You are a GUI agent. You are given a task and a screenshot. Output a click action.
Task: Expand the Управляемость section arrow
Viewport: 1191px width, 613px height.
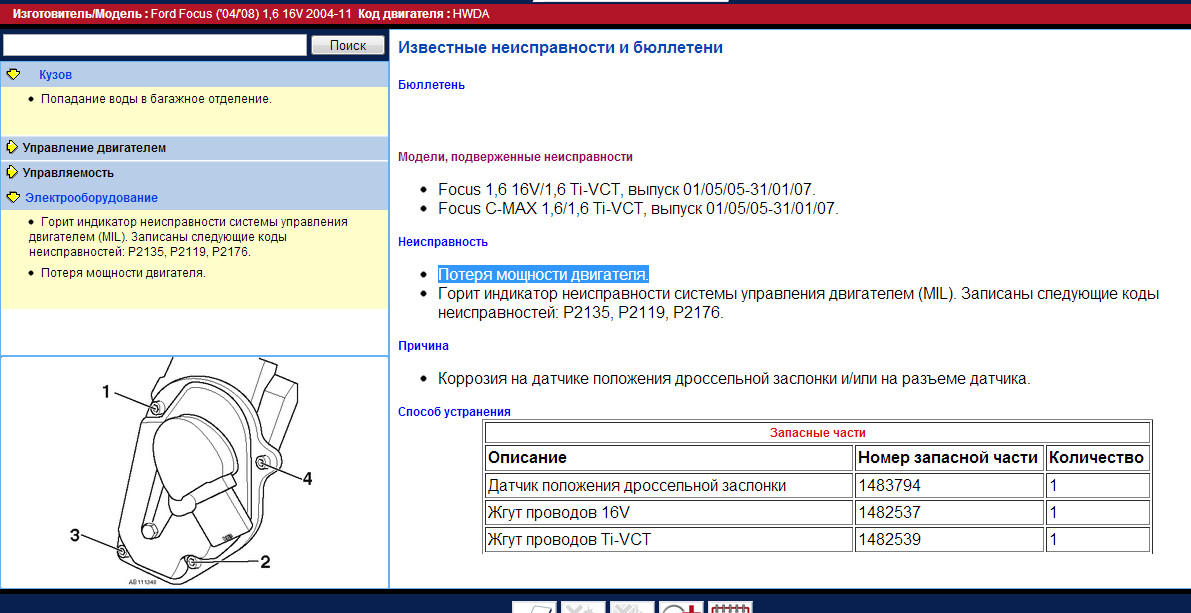point(12,172)
